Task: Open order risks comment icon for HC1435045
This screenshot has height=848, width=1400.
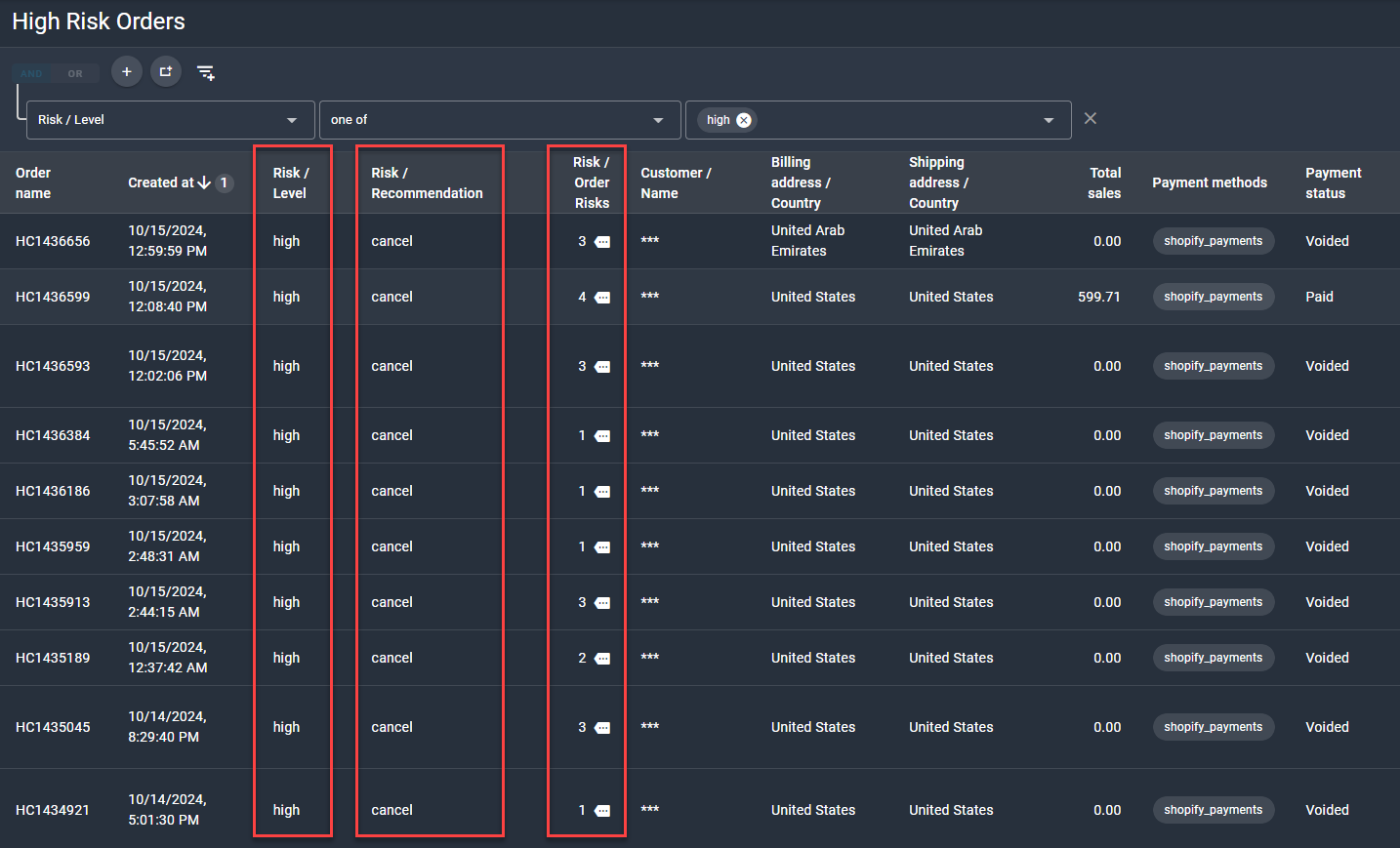Action: pos(602,728)
